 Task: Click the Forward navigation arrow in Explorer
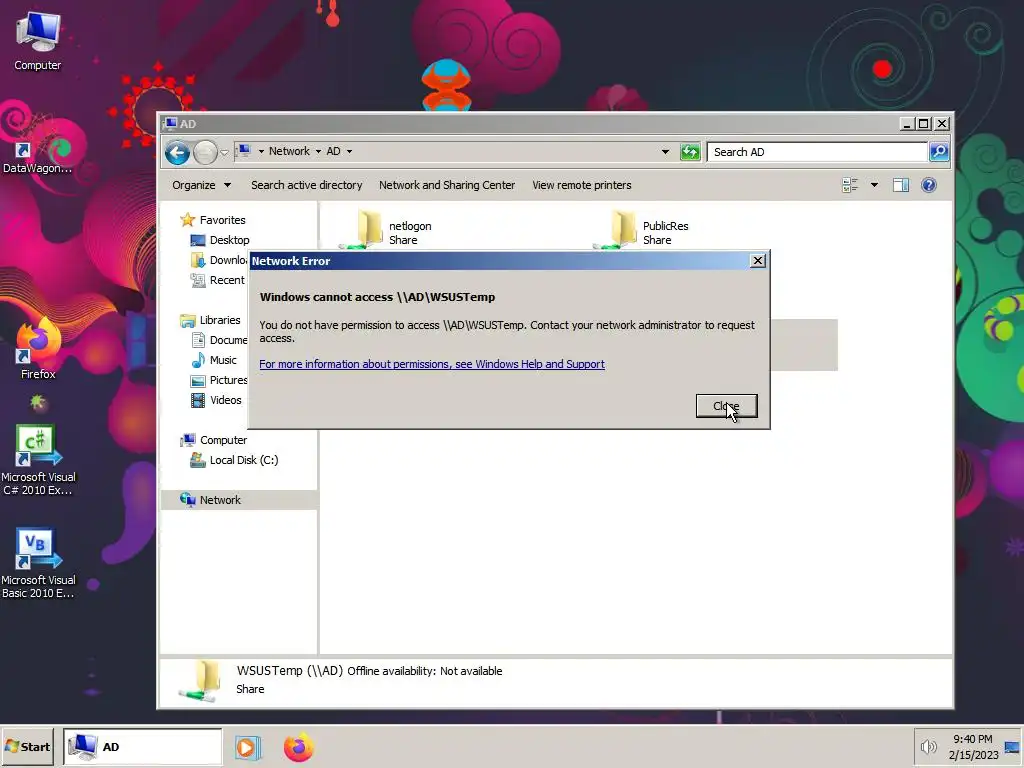[x=205, y=152]
